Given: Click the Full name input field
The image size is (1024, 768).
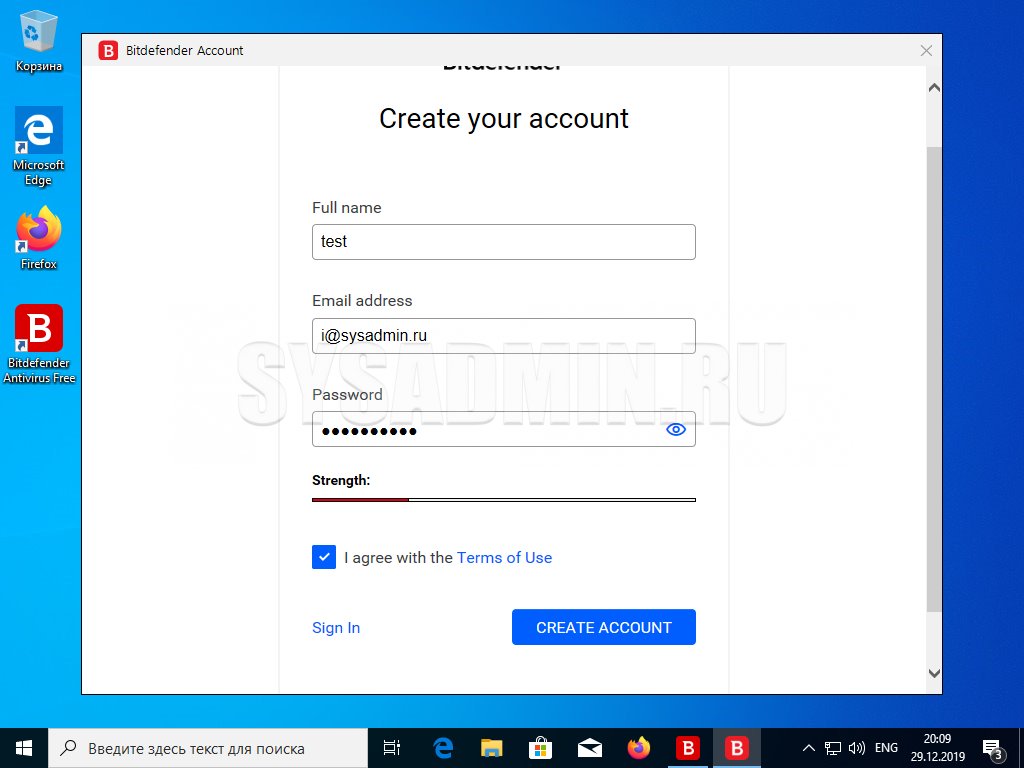Looking at the screenshot, I should 503,242.
